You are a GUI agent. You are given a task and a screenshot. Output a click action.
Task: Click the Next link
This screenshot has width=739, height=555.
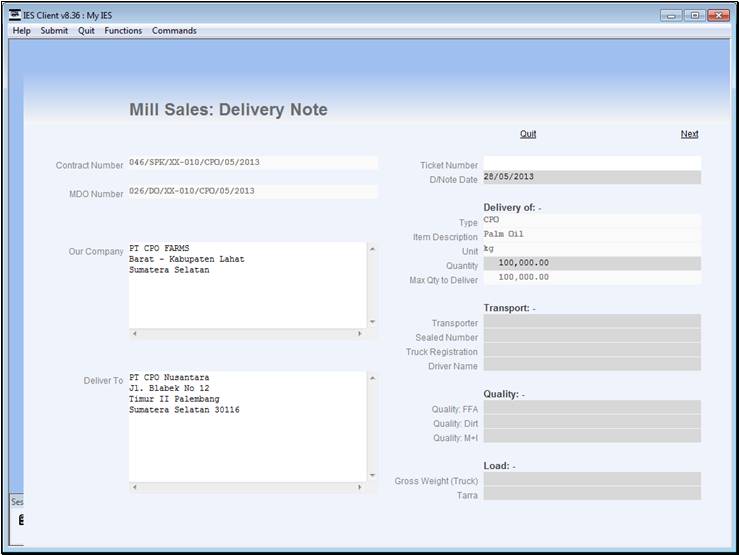tap(689, 134)
